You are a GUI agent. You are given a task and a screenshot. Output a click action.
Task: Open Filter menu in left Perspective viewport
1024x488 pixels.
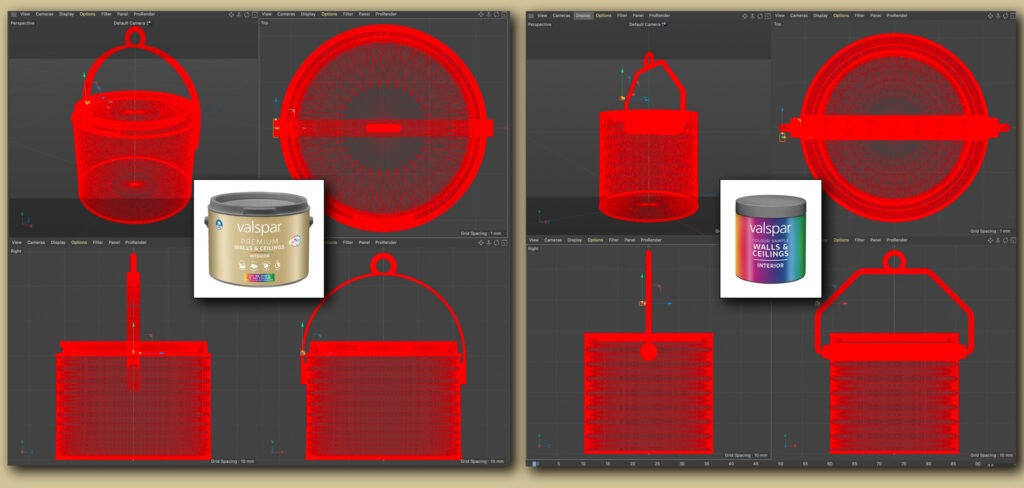106,14
